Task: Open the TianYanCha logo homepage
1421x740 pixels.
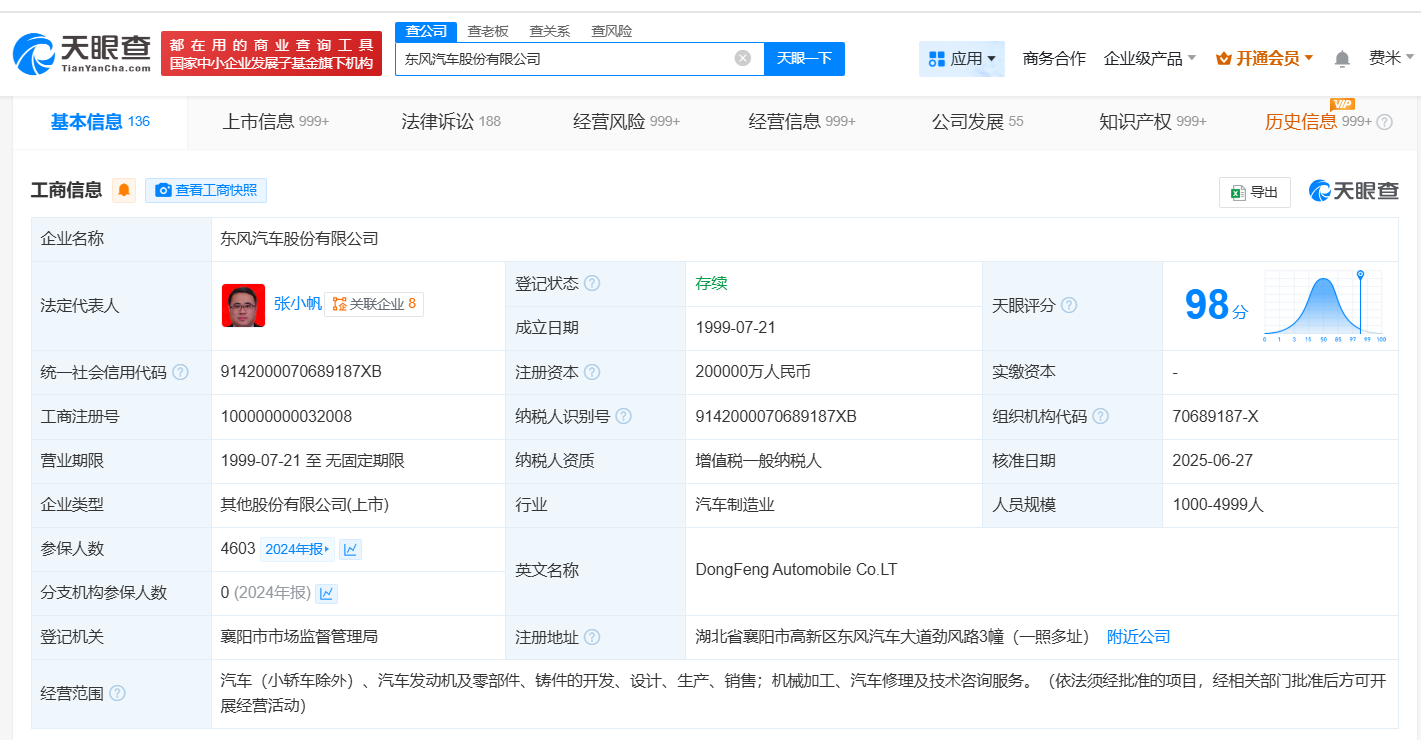Action: [82, 53]
